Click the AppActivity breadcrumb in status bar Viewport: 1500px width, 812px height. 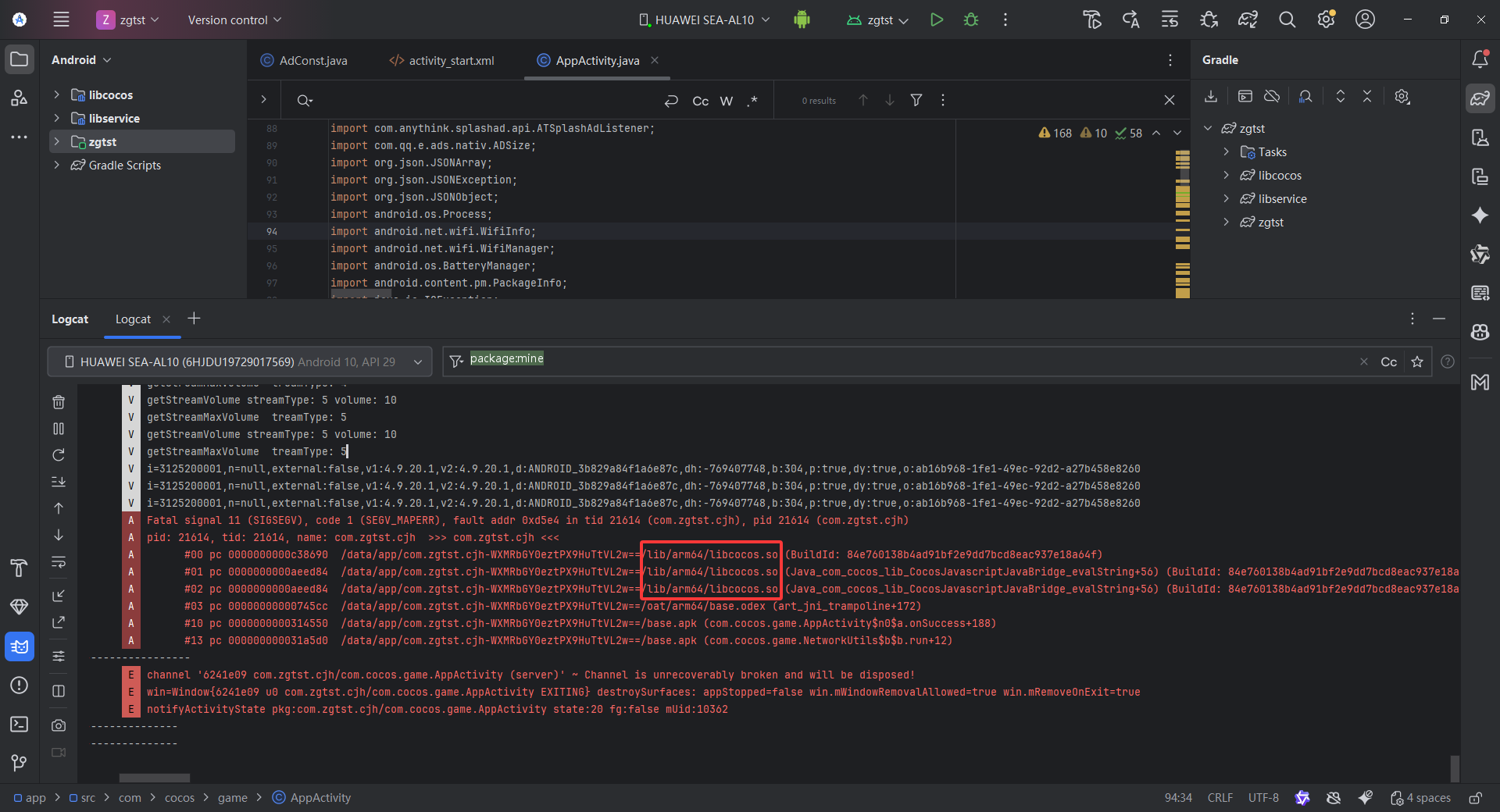(320, 798)
